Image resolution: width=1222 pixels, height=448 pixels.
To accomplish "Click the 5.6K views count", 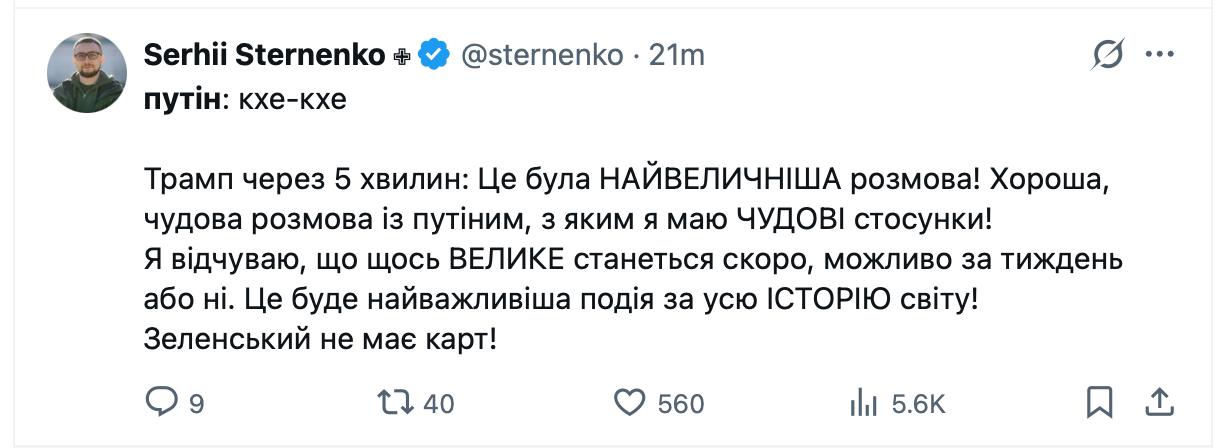I will [918, 404].
